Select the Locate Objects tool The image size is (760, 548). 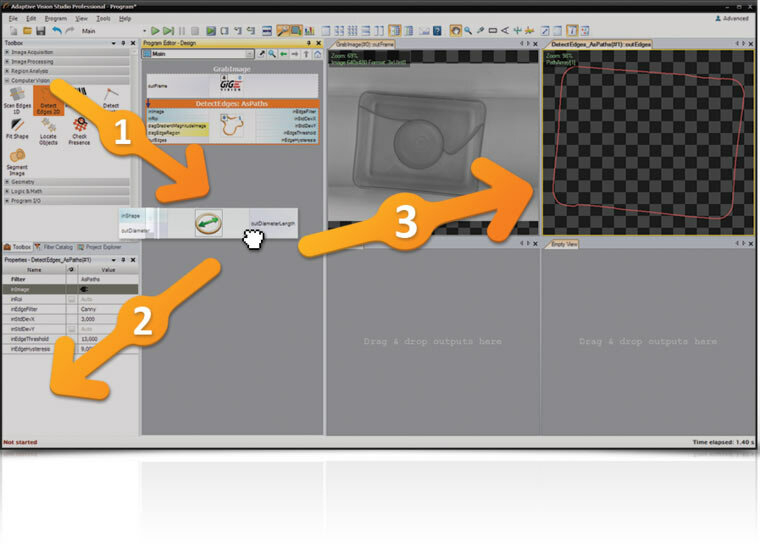(48, 132)
